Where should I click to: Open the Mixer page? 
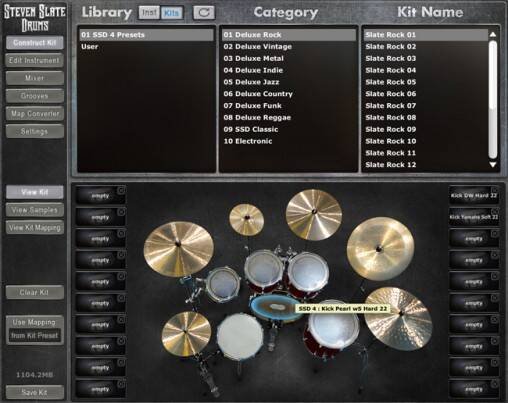pyautogui.click(x=35, y=78)
